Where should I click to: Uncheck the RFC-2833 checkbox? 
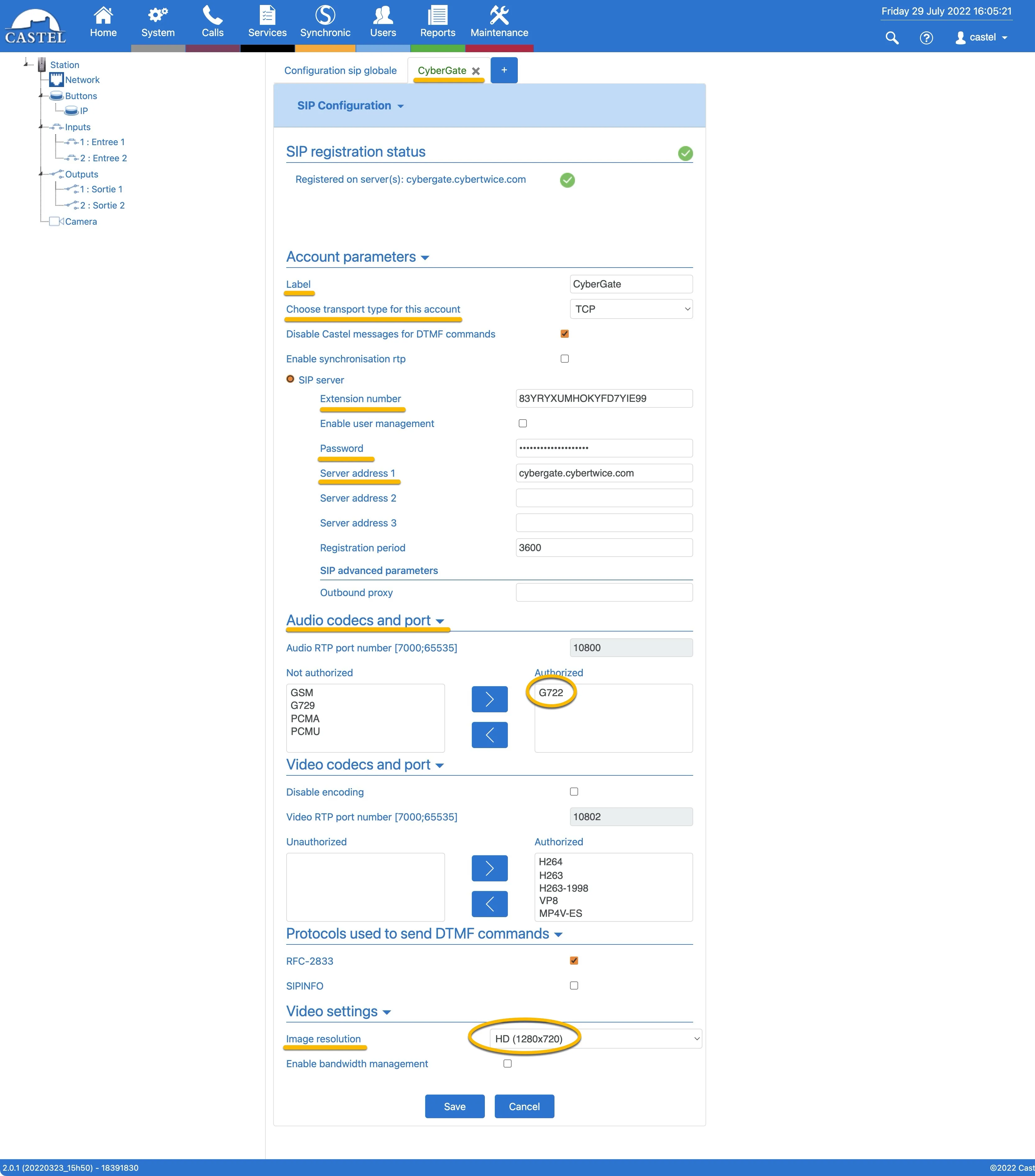tap(573, 960)
